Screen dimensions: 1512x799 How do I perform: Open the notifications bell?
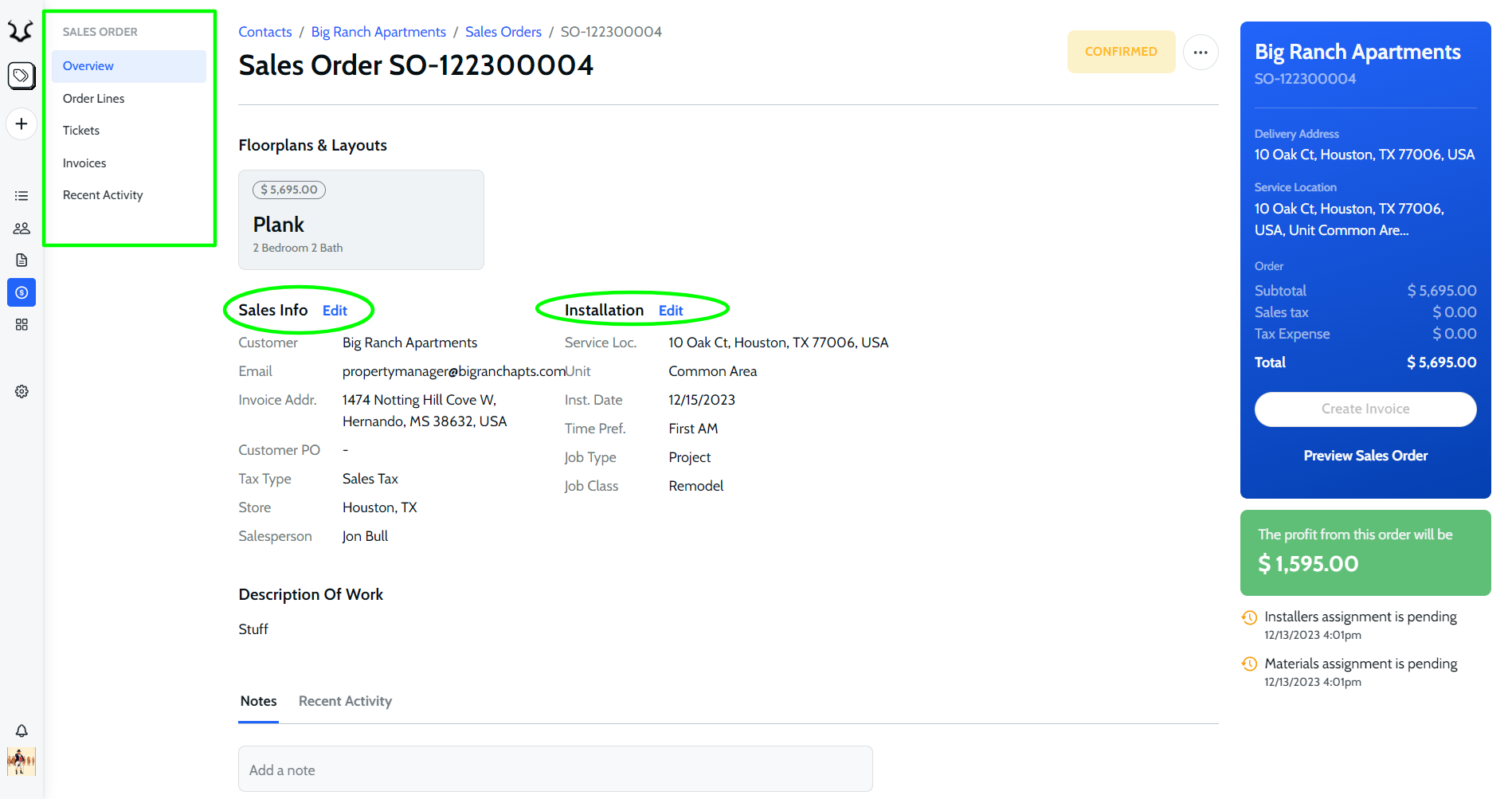coord(22,730)
